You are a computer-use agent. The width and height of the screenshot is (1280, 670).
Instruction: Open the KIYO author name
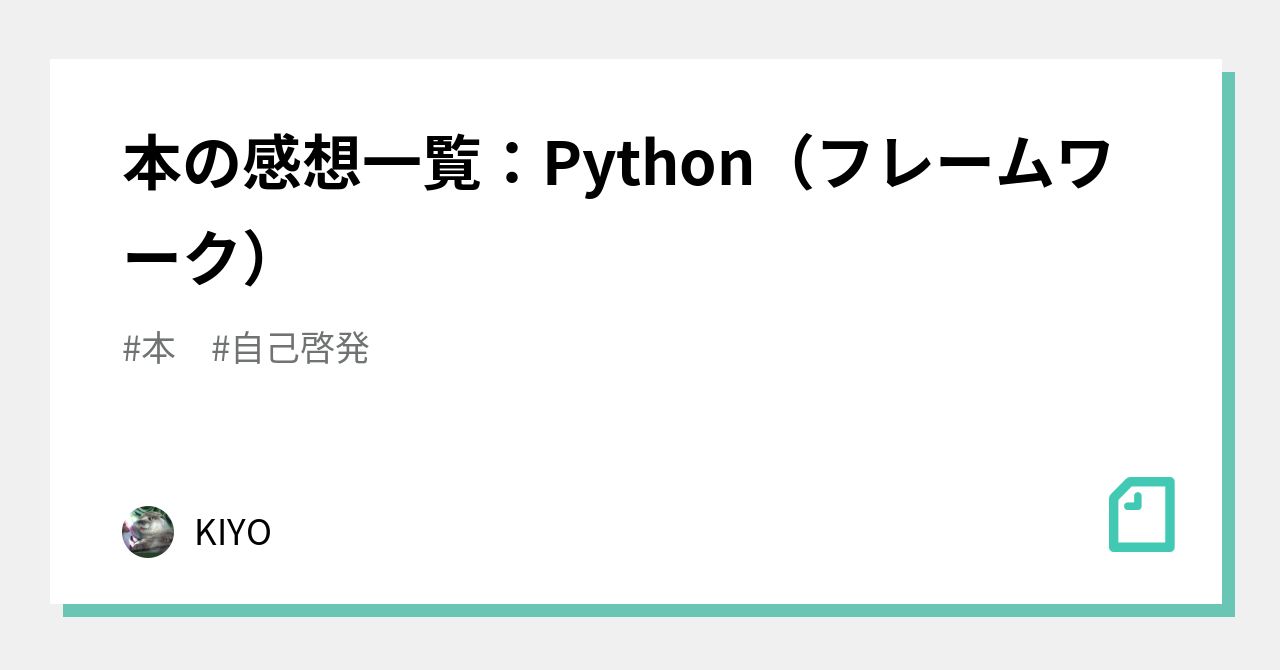(232, 533)
